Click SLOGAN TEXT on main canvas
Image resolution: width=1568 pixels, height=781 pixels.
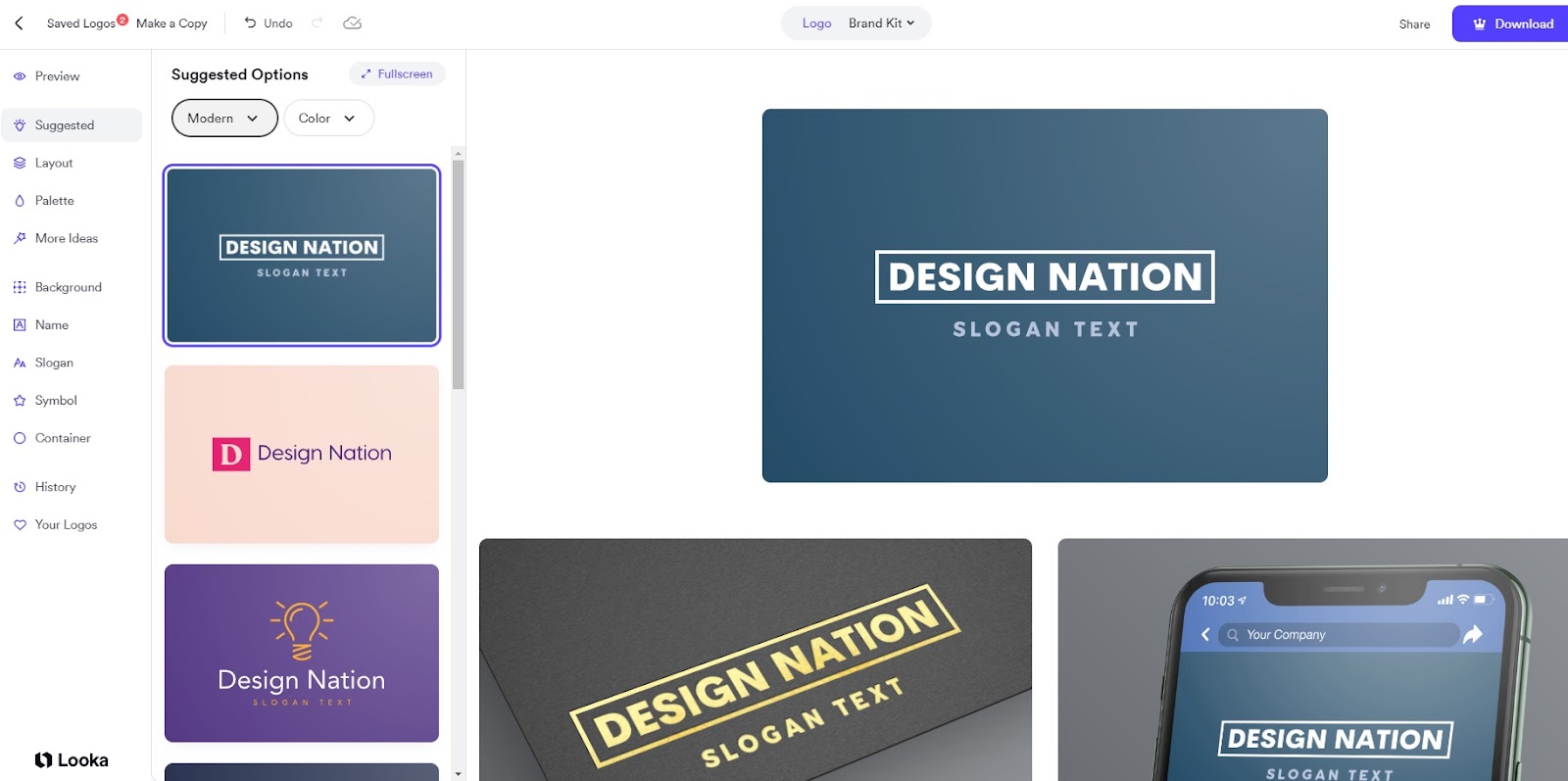point(1046,329)
